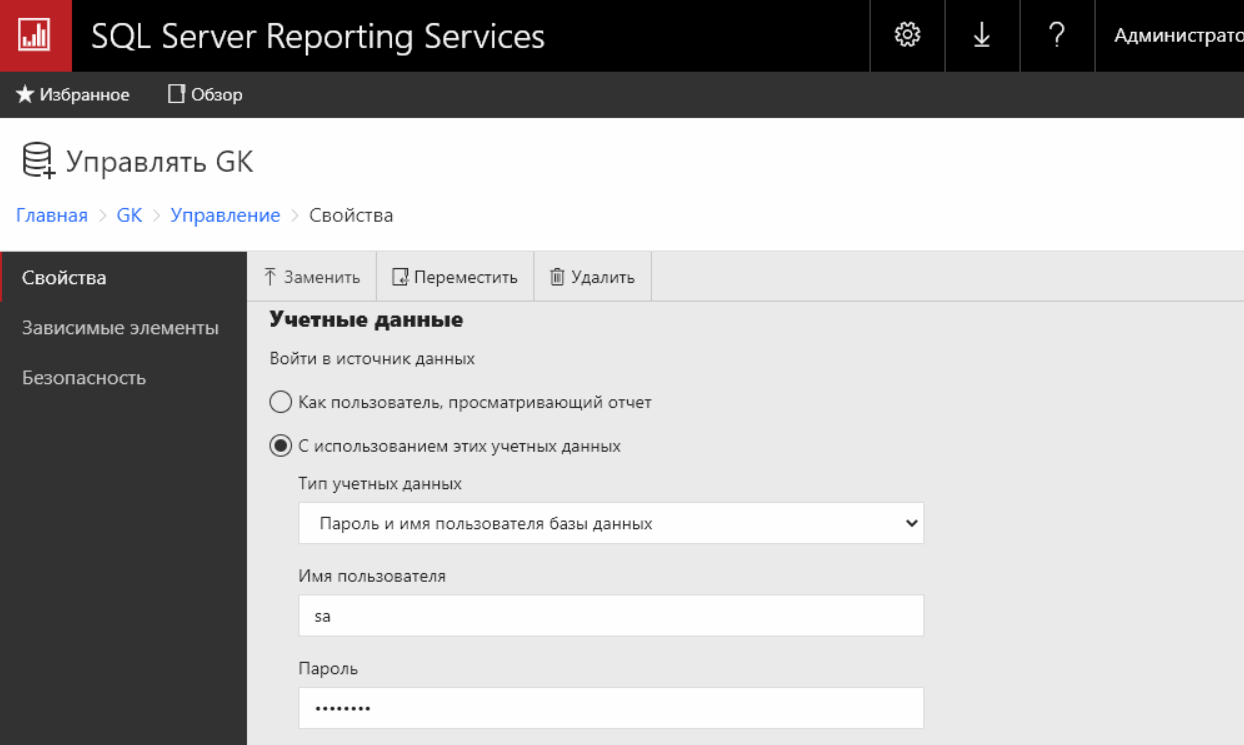1244x745 pixels.
Task: Focus the Пароль password field
Action: coord(611,708)
